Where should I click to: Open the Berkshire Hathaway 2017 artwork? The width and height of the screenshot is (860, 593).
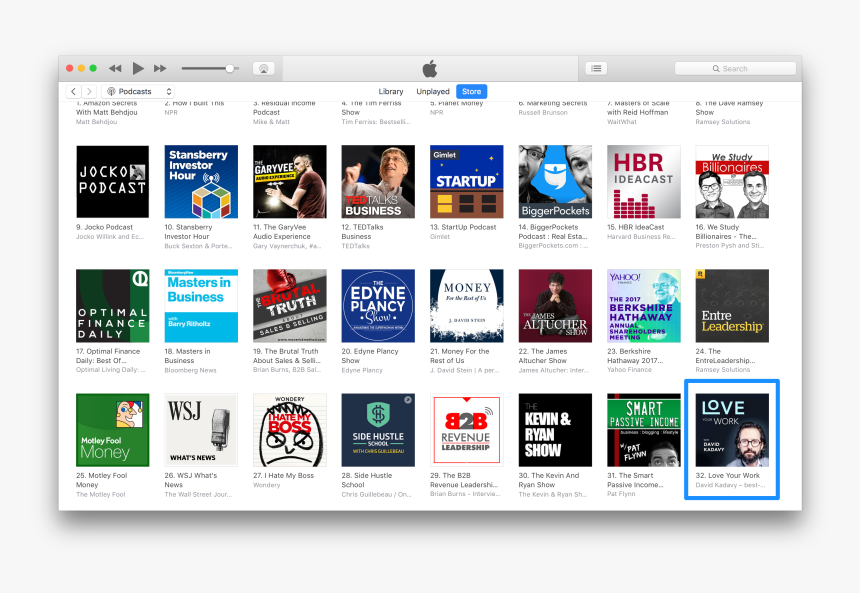click(644, 306)
